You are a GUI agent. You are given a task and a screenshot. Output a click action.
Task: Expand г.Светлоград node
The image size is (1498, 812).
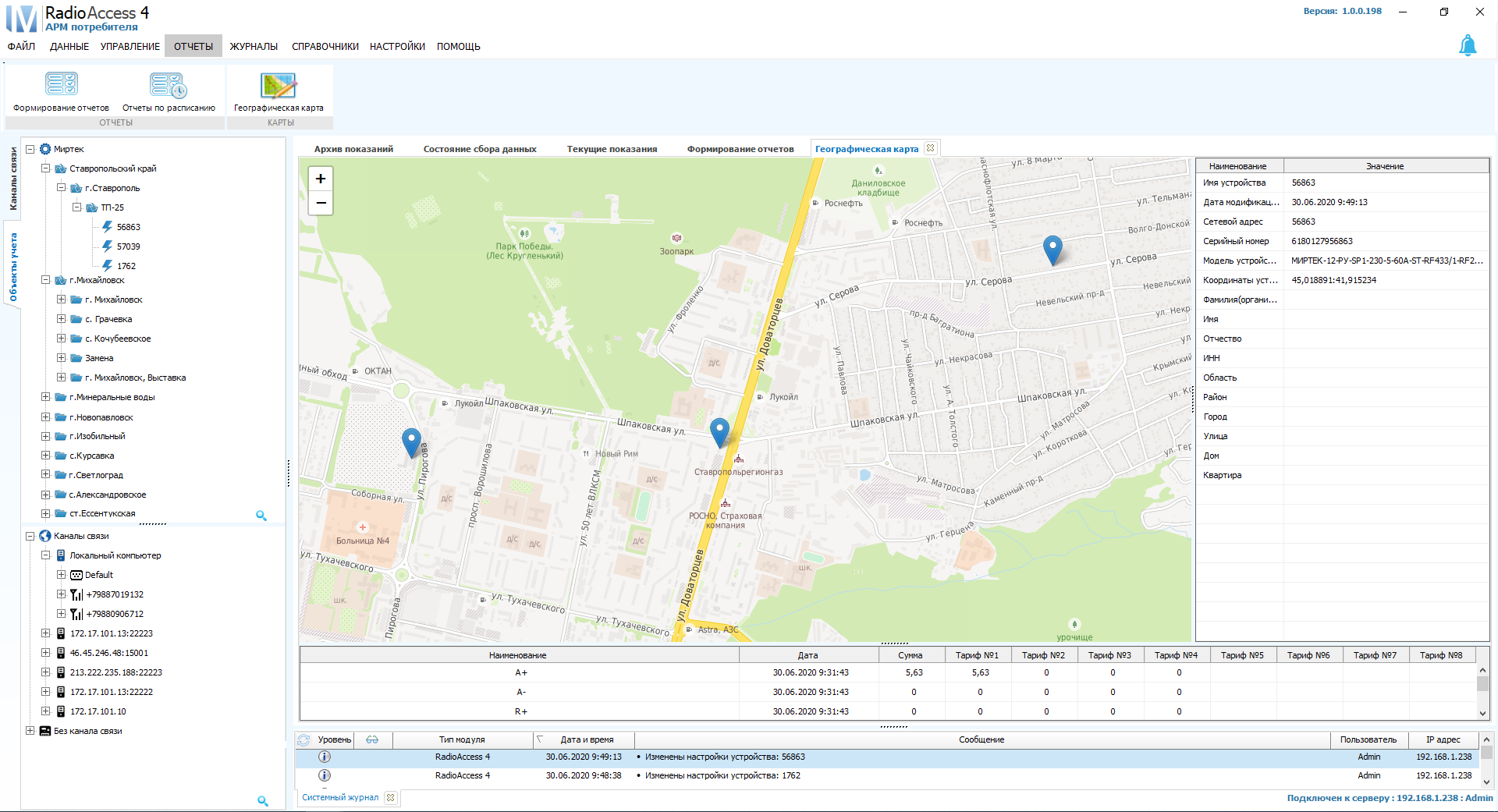click(45, 475)
